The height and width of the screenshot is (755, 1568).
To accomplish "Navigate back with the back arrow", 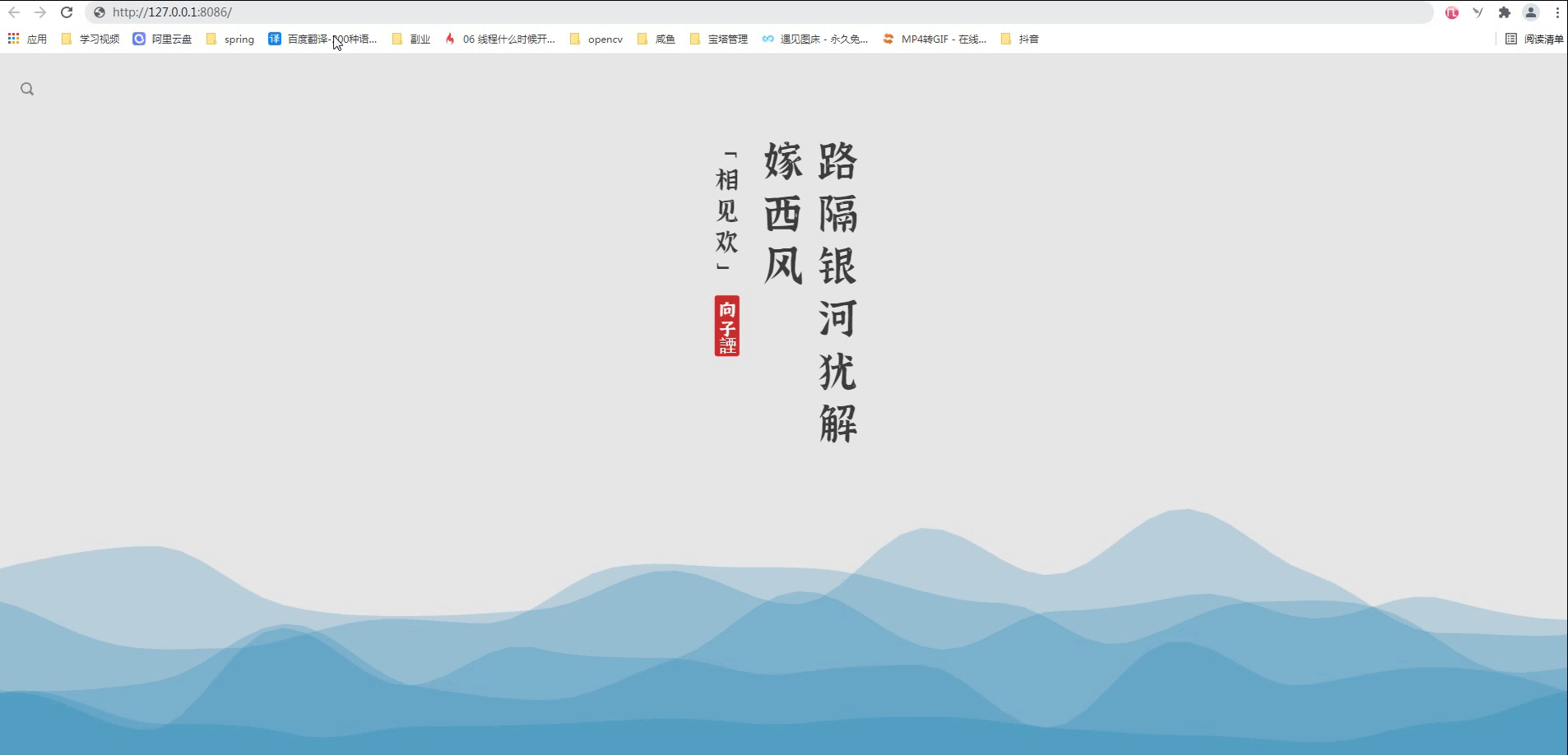I will click(15, 12).
